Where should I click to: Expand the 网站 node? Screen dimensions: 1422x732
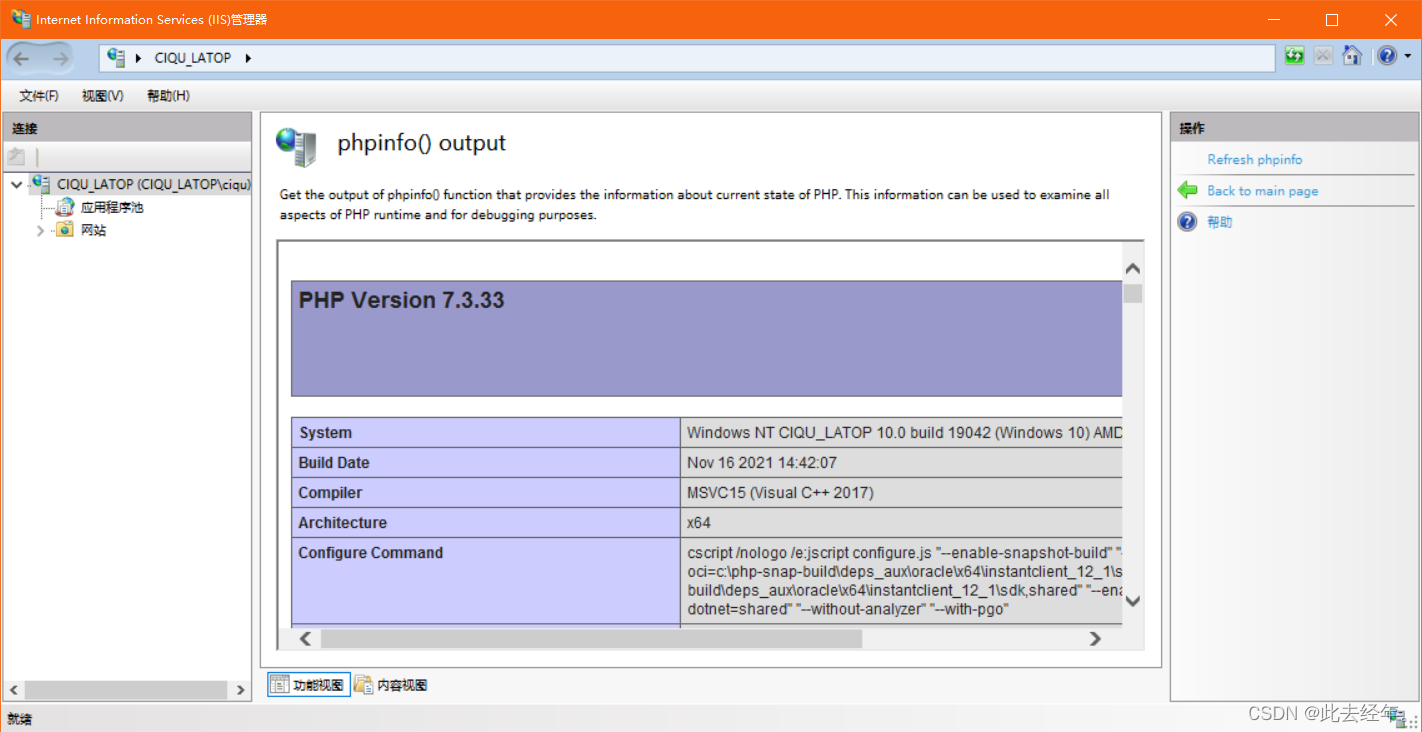point(40,230)
